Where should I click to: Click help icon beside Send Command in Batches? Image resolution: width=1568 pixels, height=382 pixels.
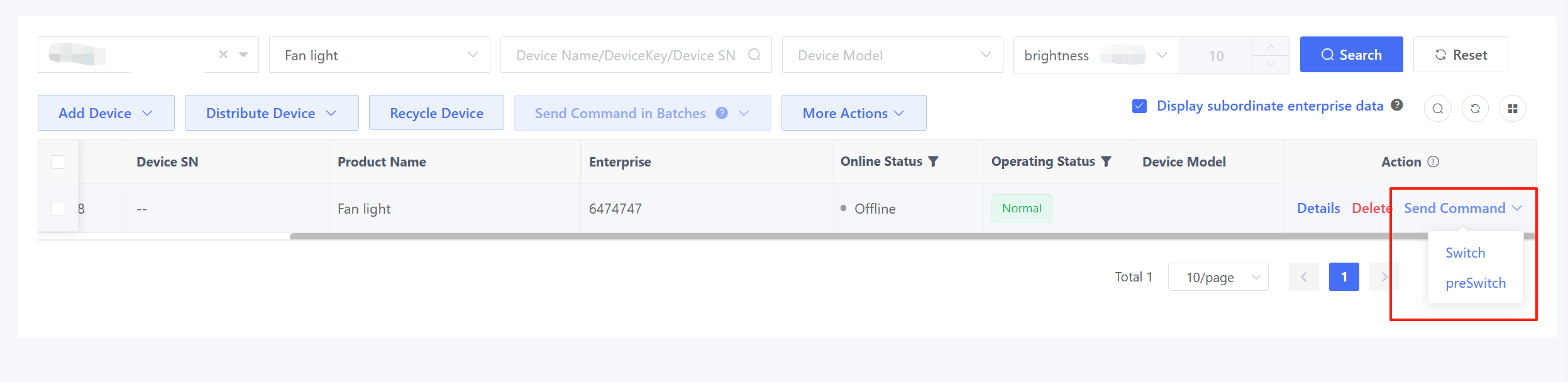coord(722,113)
